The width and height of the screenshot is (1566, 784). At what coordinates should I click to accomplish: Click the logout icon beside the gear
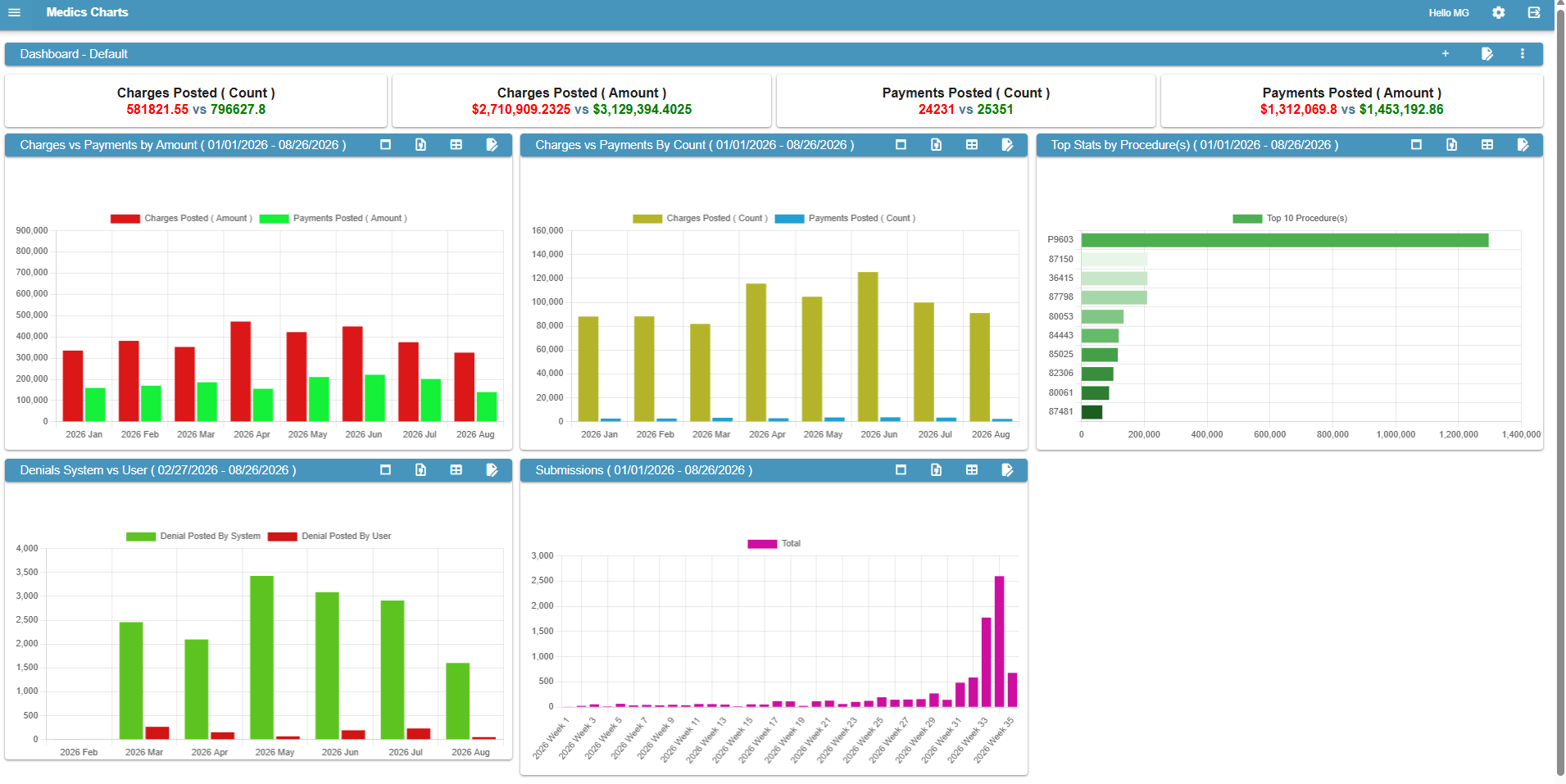[1534, 12]
